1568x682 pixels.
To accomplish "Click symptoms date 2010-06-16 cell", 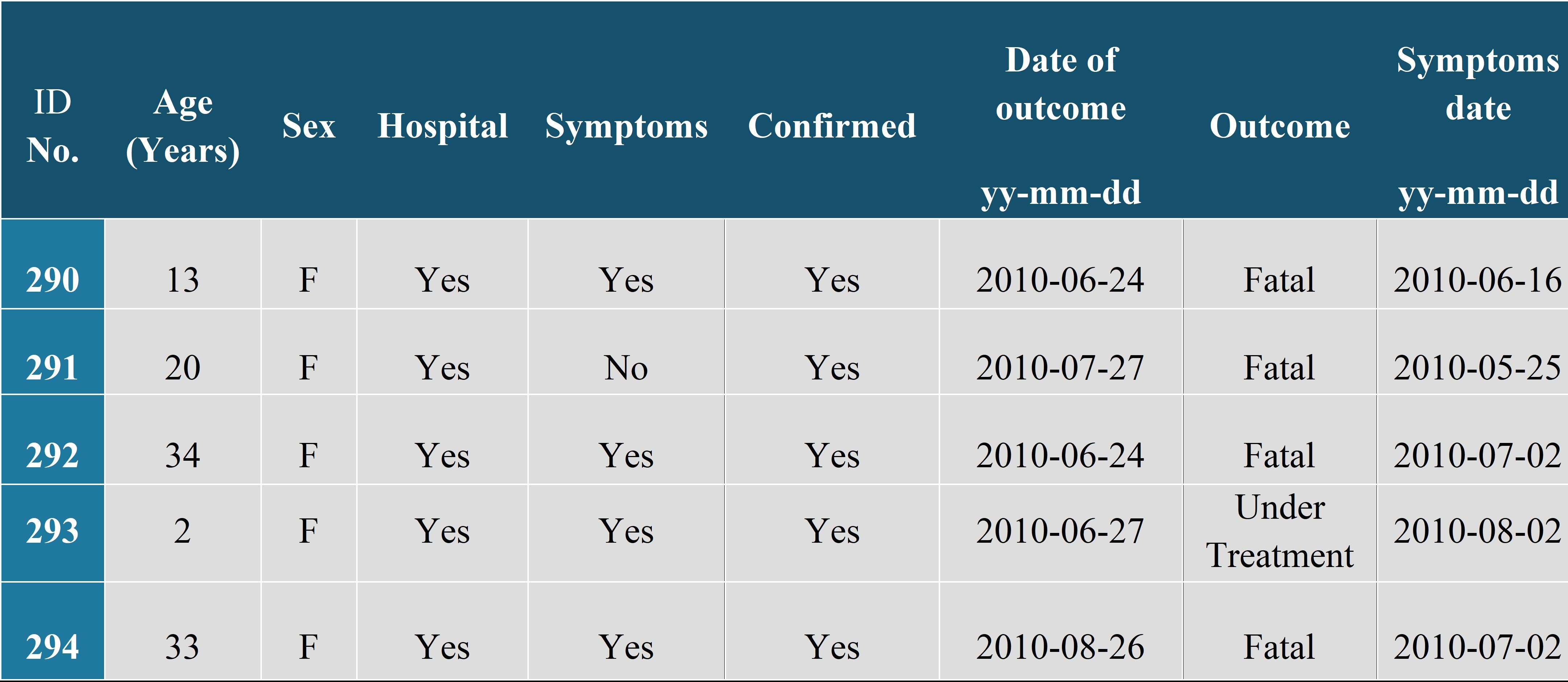I will (1477, 279).
